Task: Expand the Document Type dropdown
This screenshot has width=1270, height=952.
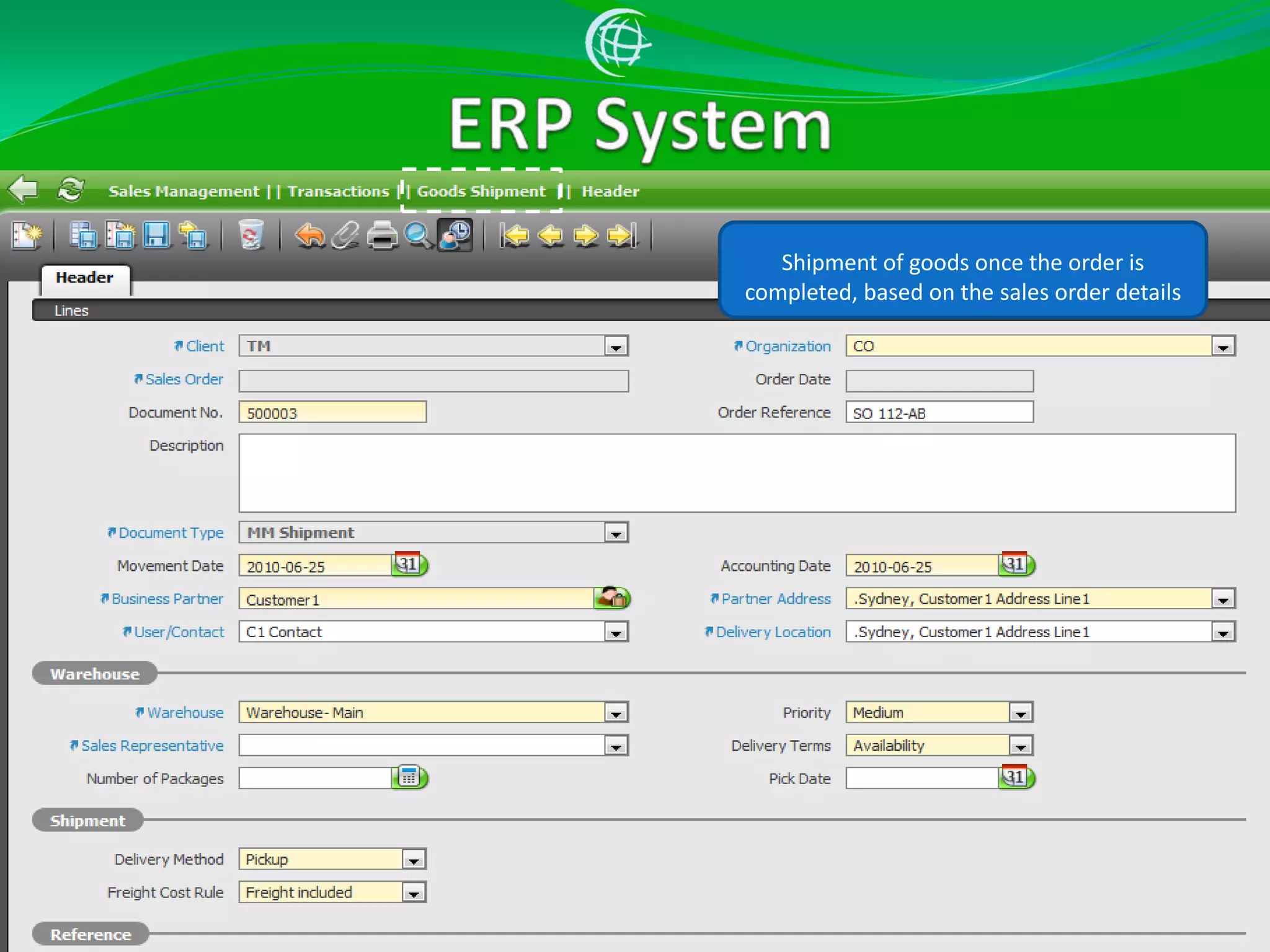Action: pyautogui.click(x=616, y=533)
